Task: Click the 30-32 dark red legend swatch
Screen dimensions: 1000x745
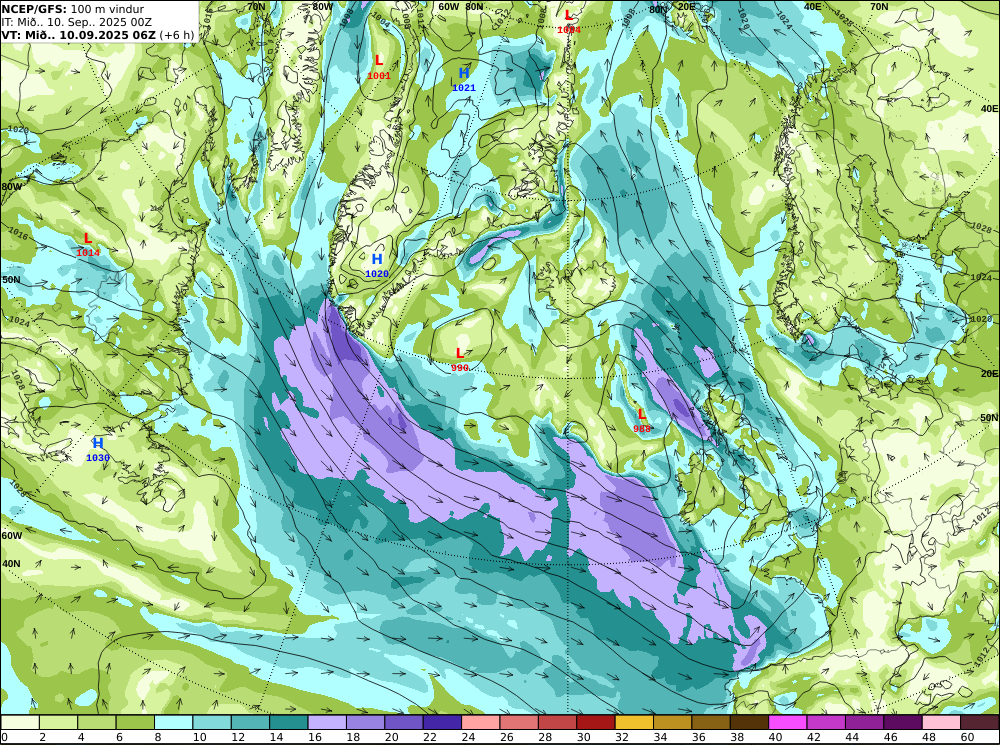Action: pyautogui.click(x=596, y=722)
